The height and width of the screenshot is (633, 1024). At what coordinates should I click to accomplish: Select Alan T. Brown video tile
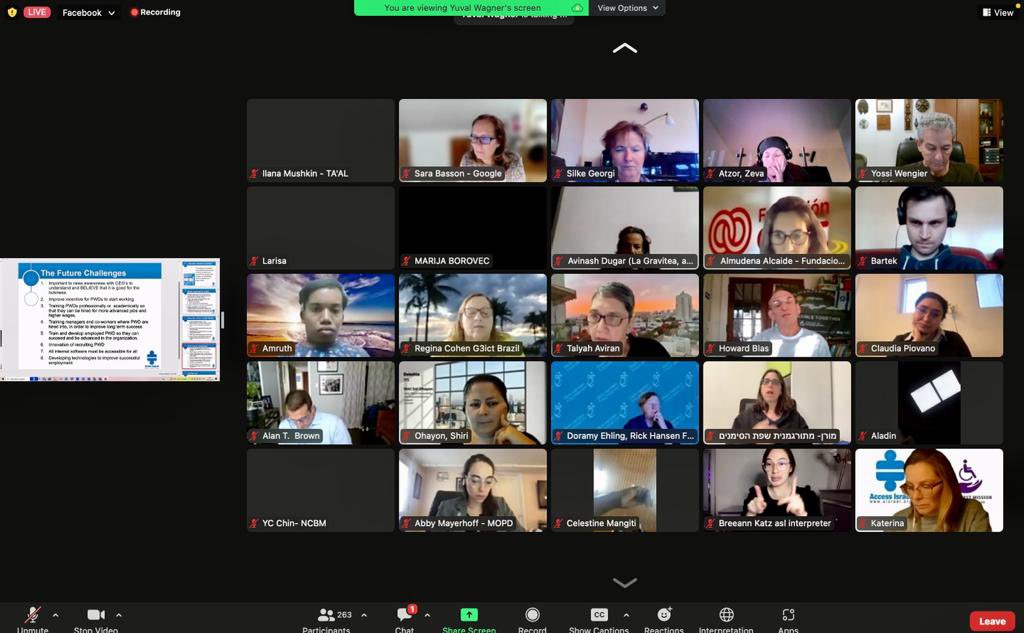321,403
